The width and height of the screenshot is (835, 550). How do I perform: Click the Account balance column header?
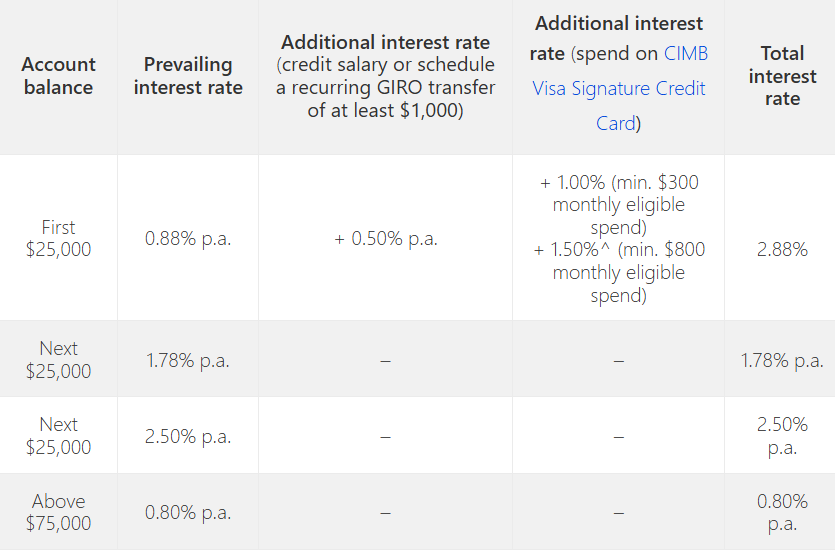pyautogui.click(x=58, y=76)
